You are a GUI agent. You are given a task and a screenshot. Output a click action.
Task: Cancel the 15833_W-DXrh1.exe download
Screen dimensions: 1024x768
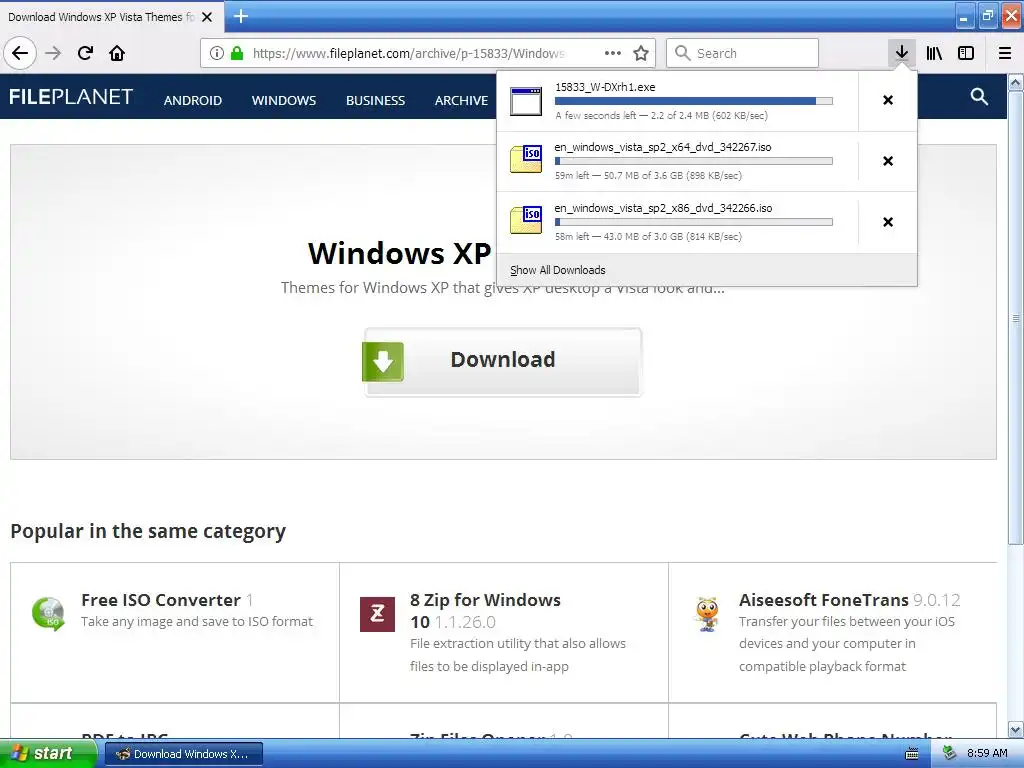pos(888,100)
